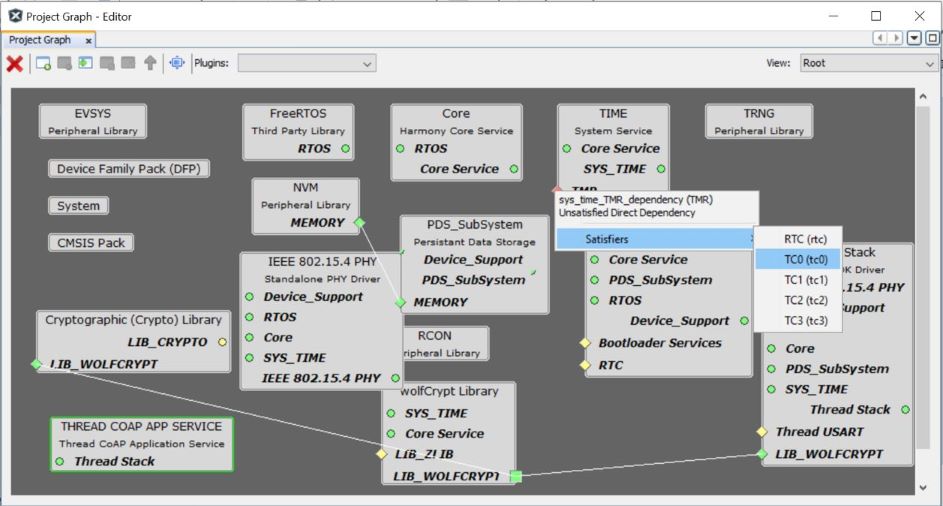Viewport: 943px width, 506px height.
Task: Click the SYS_TIME port on TIME component
Action: 661,169
